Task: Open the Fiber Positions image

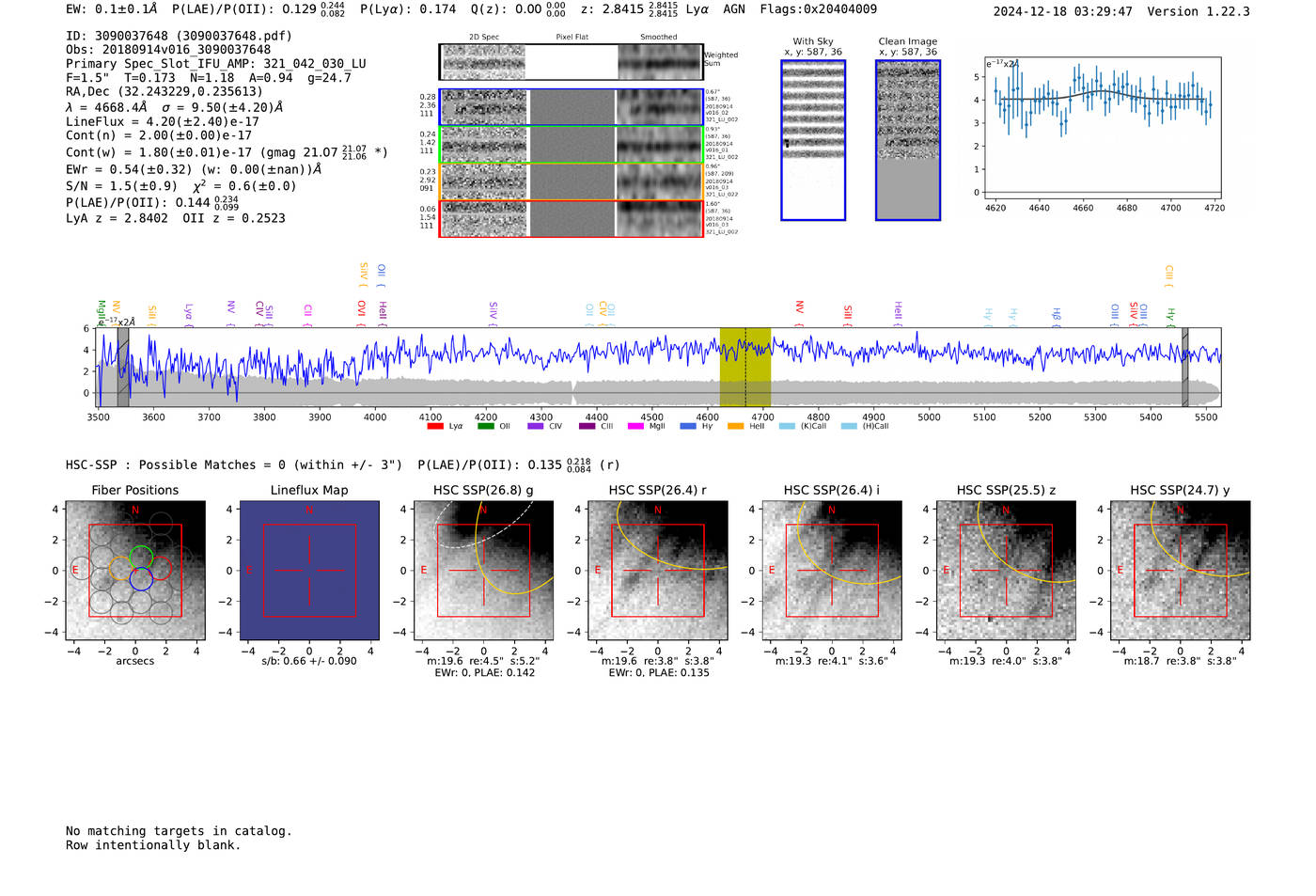Action: pyautogui.click(x=135, y=571)
